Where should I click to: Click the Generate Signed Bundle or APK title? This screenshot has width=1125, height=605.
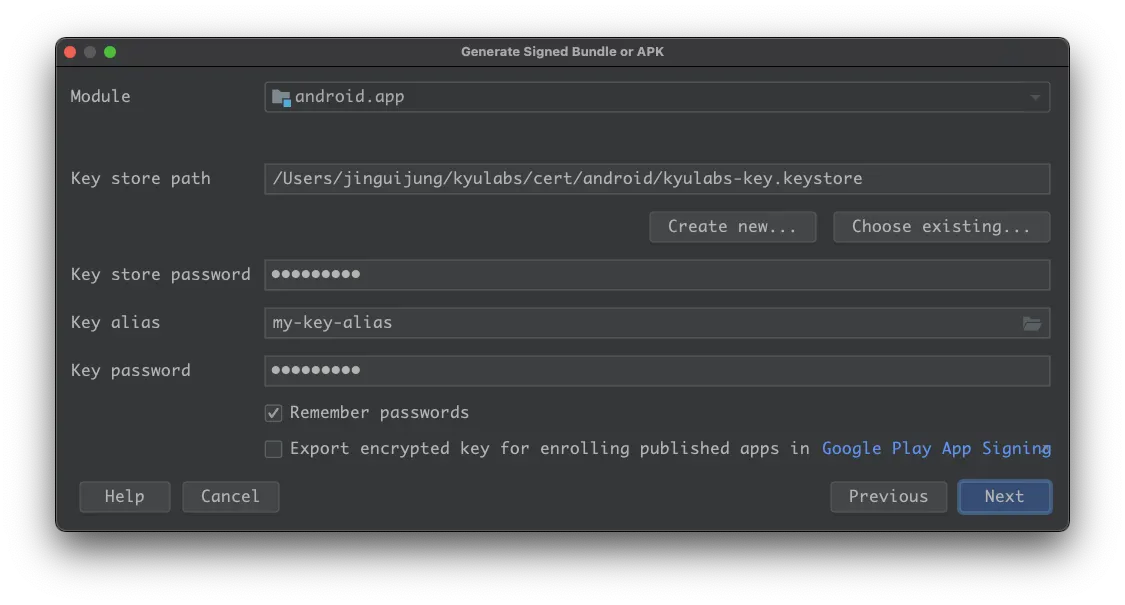pyautogui.click(x=562, y=52)
